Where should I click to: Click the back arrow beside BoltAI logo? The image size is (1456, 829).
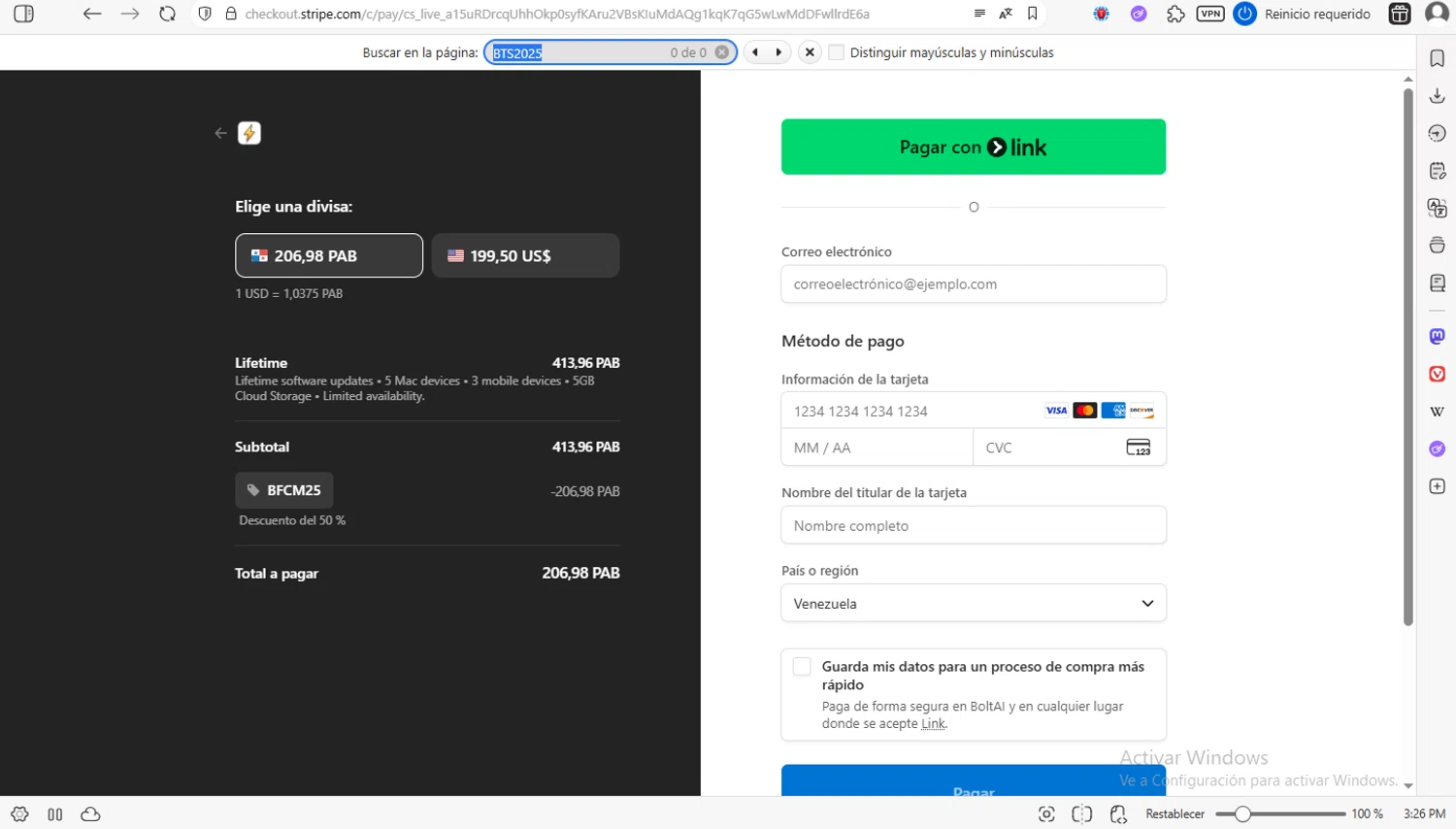tap(220, 133)
